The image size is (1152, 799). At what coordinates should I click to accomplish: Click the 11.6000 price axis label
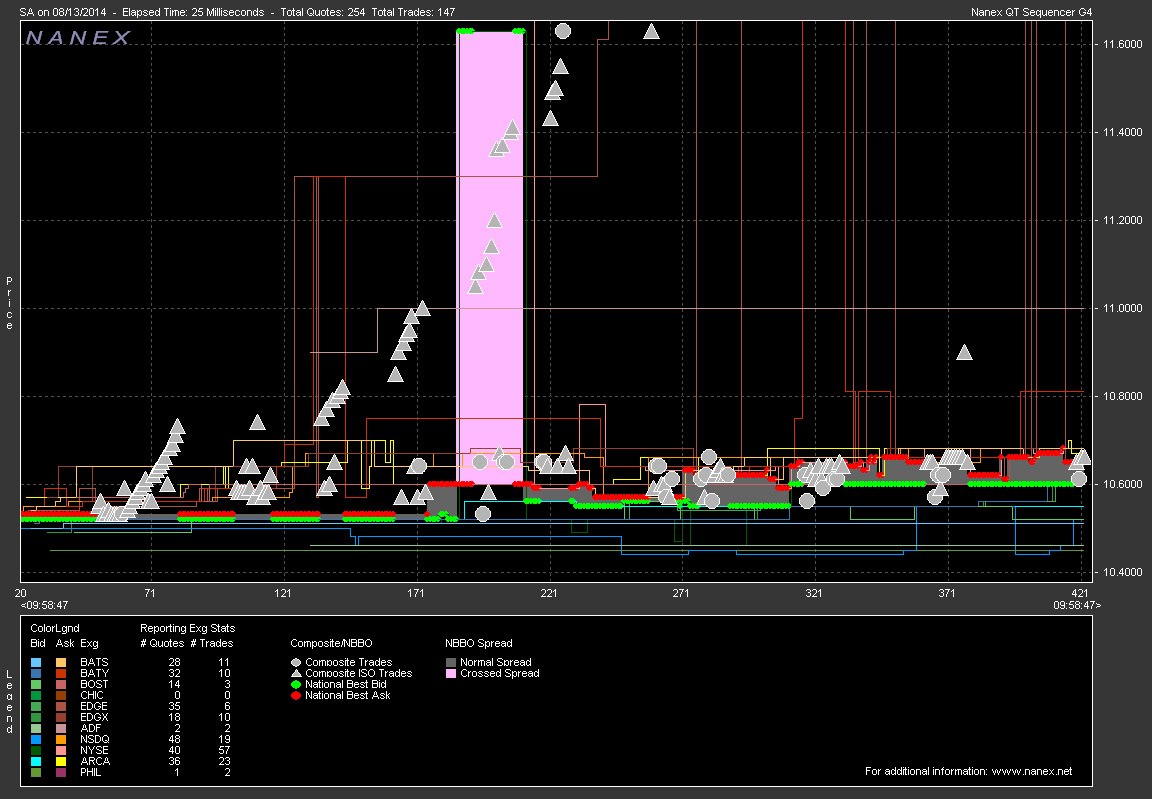click(1123, 44)
